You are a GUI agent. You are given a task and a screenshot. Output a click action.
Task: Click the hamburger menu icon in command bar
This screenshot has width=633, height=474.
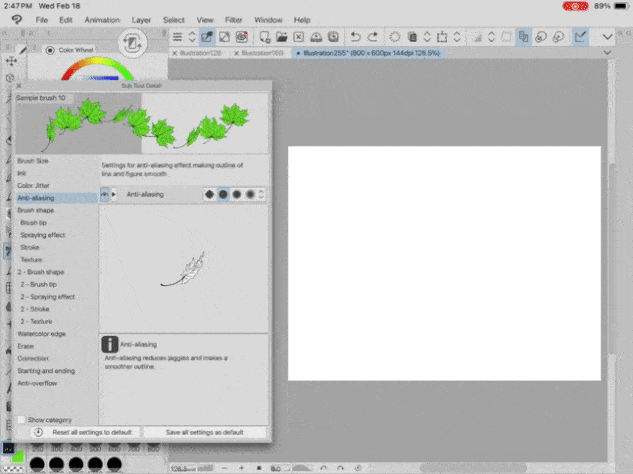tap(177, 37)
